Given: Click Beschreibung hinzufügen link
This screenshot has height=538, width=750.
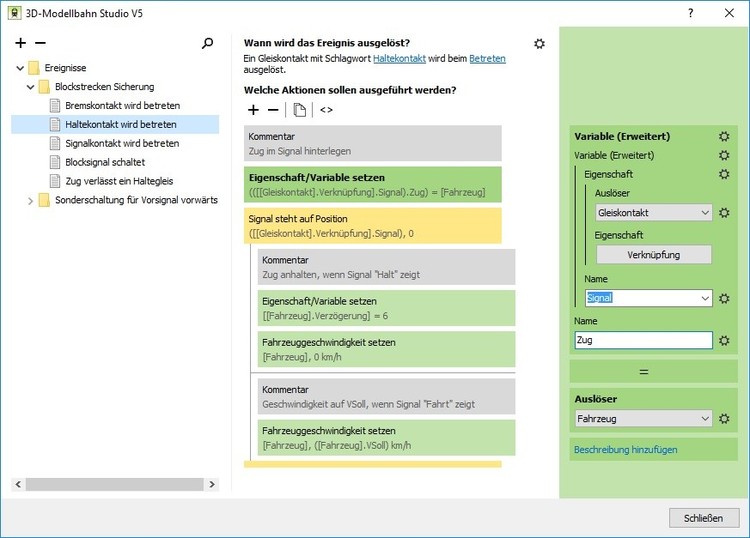Looking at the screenshot, I should (x=625, y=450).
